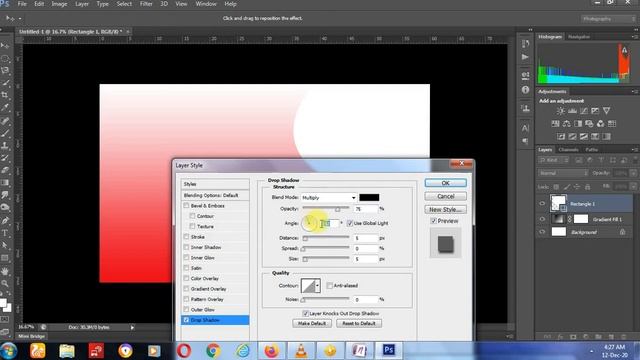Screen dimensions: 640x360
Task: Select the Elliptical Marquee tool
Action: 5,58
